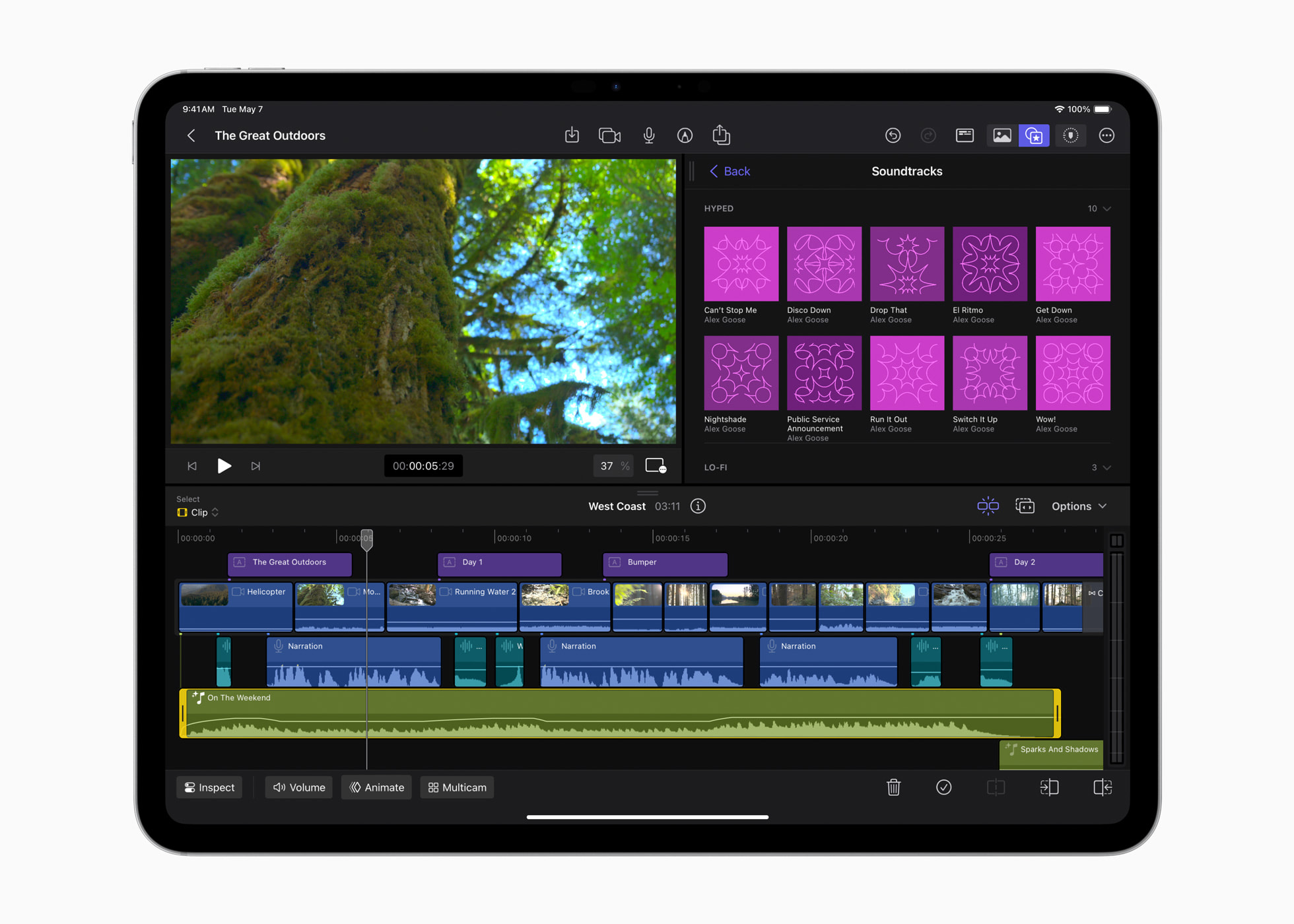1294x924 pixels.
Task: Adjust the 37% timeline zoom control
Action: tap(613, 465)
